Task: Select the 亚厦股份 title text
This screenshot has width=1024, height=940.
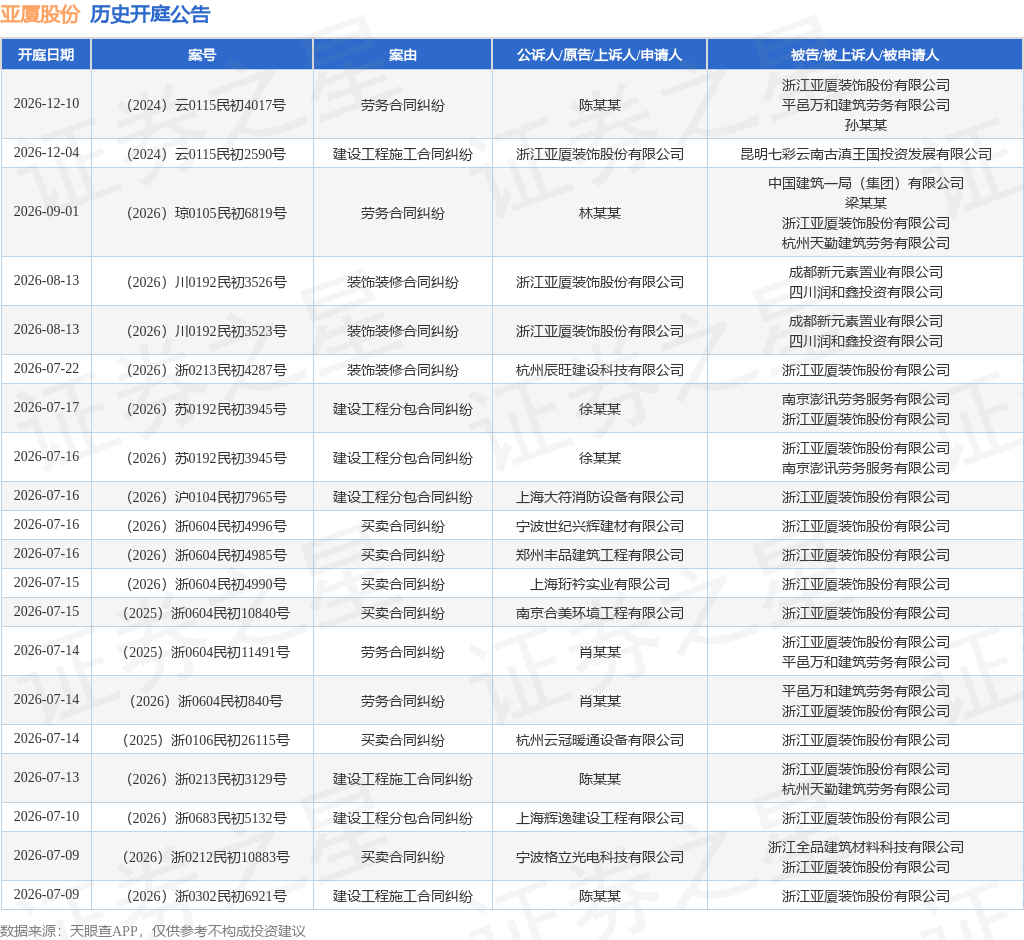Action: click(40, 14)
